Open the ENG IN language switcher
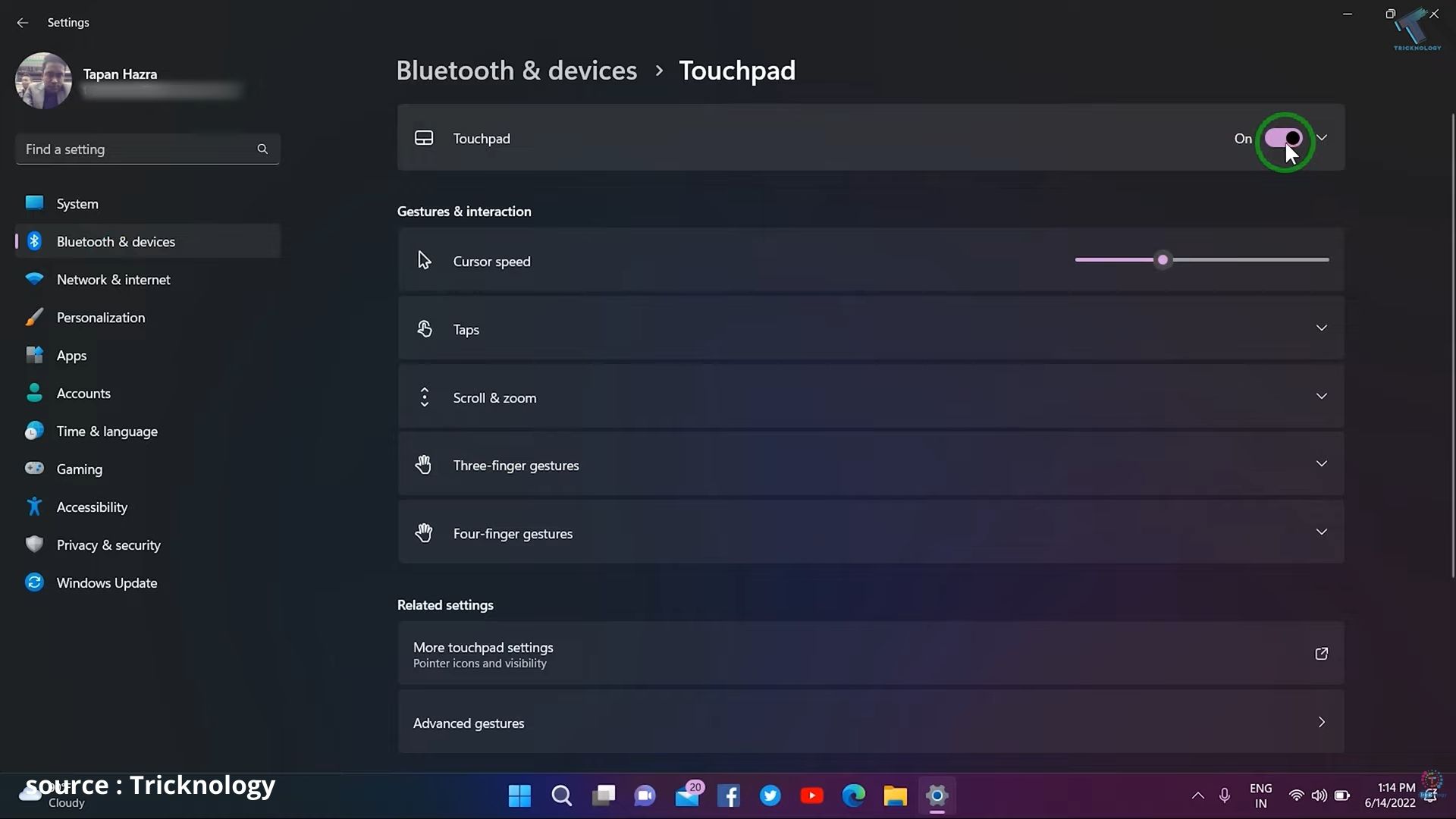Screen dimensions: 1456x819 [1260, 795]
